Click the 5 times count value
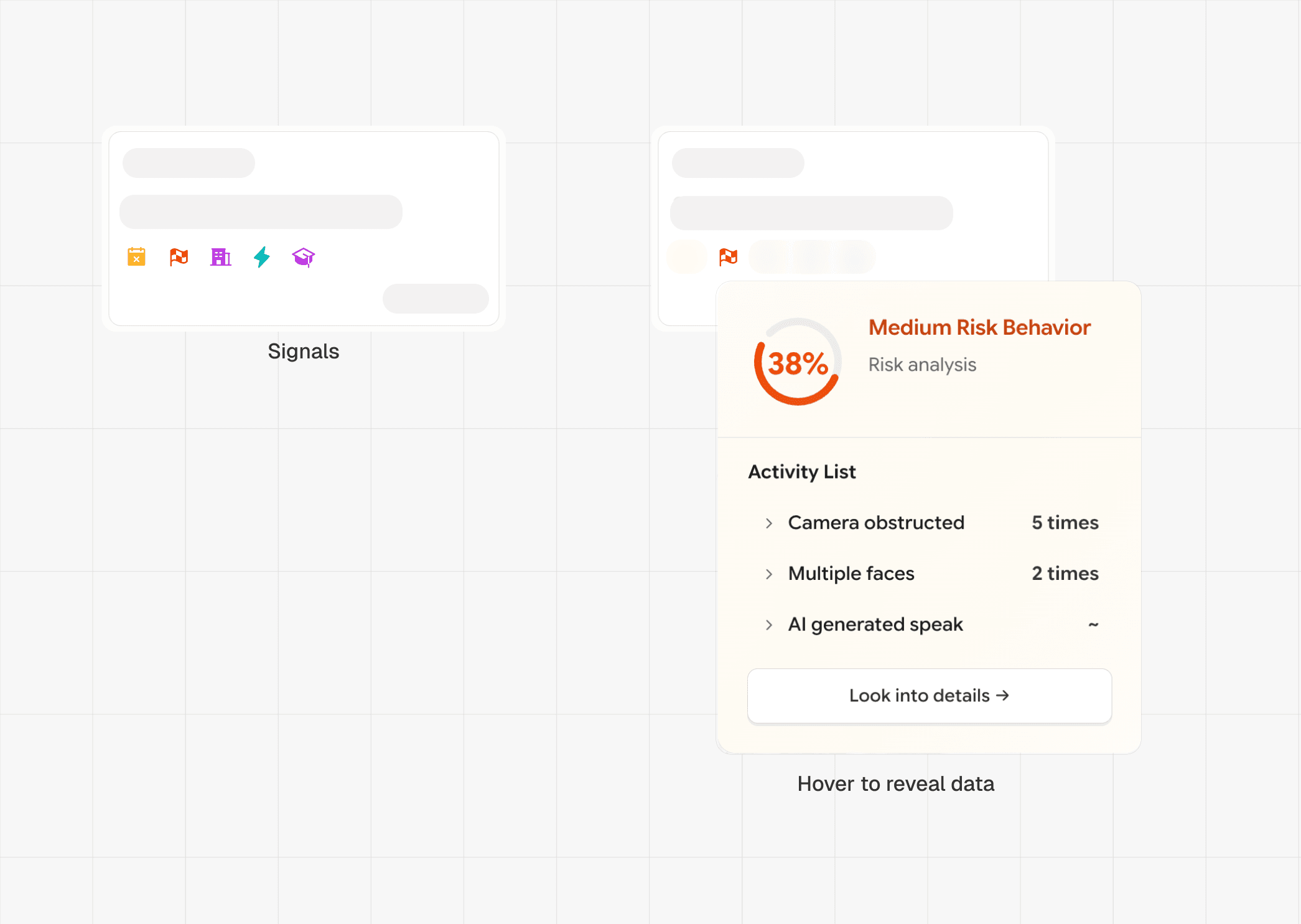The image size is (1301, 924). (x=1065, y=523)
